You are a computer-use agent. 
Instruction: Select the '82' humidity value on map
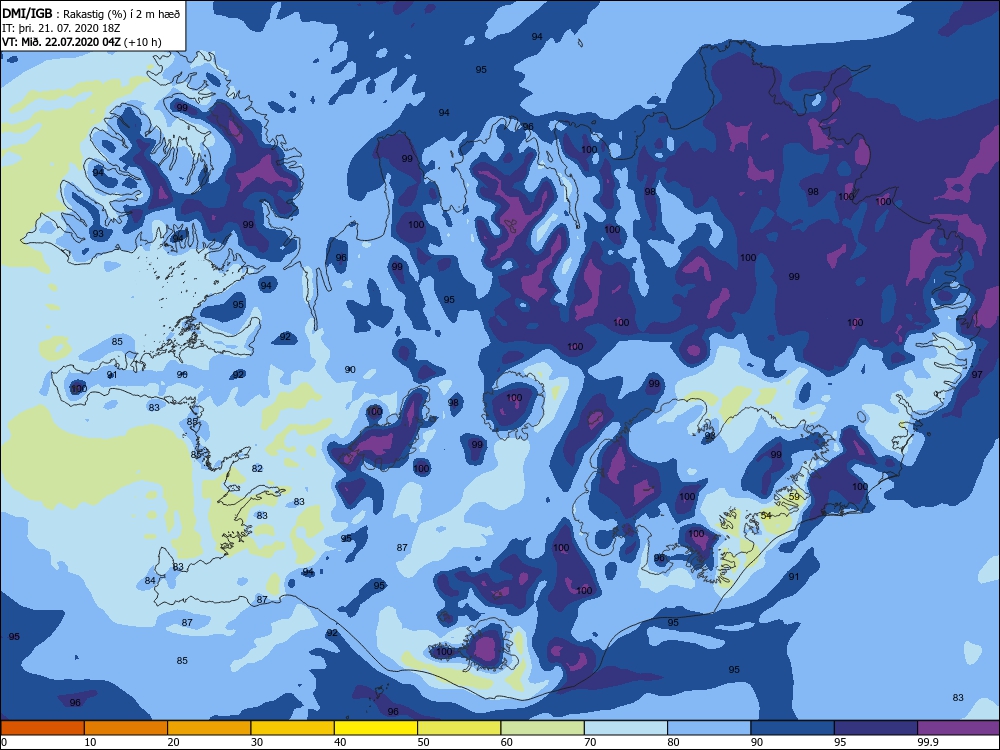(257, 468)
